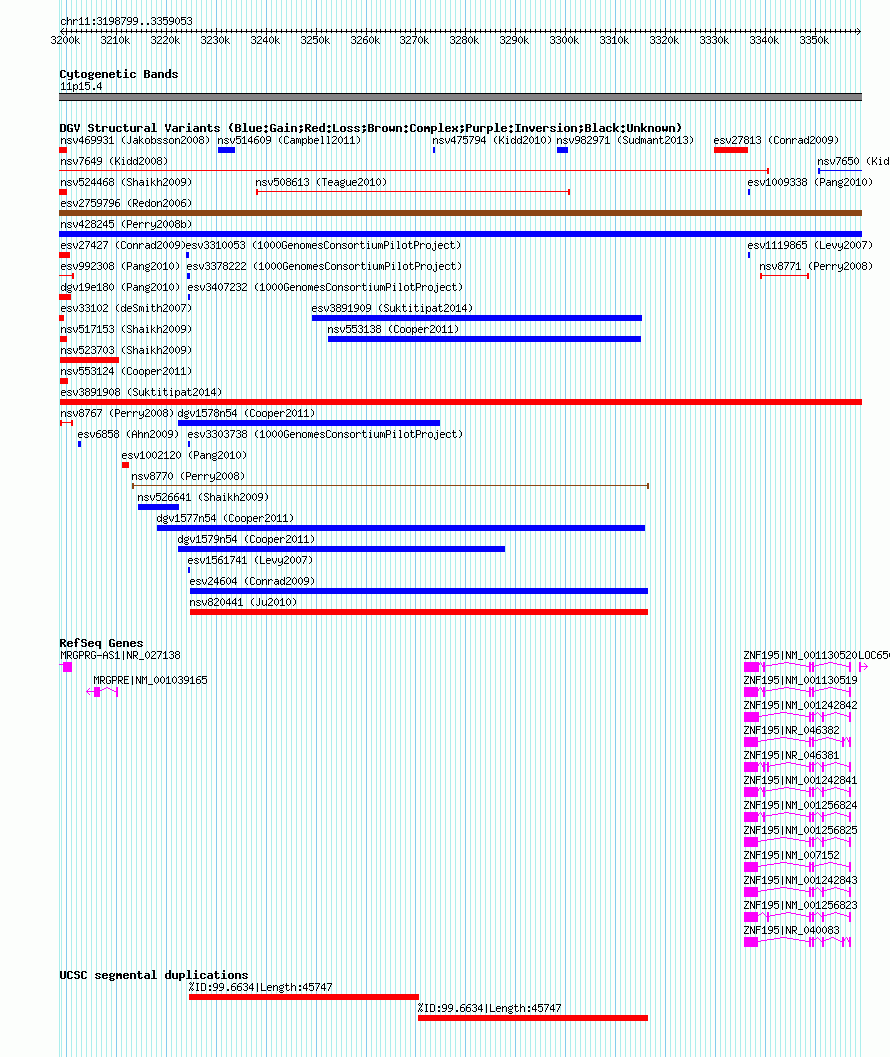Open the ZNF195|NM_001242841 transcript
Image resolution: width=890 pixels, height=1057 pixels.
[797, 792]
